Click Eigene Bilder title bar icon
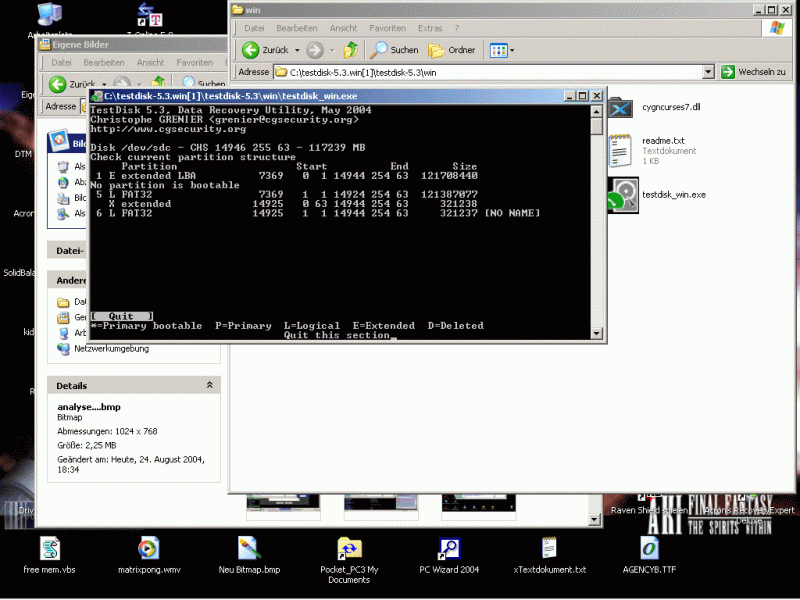The width and height of the screenshot is (800, 600). (x=45, y=44)
